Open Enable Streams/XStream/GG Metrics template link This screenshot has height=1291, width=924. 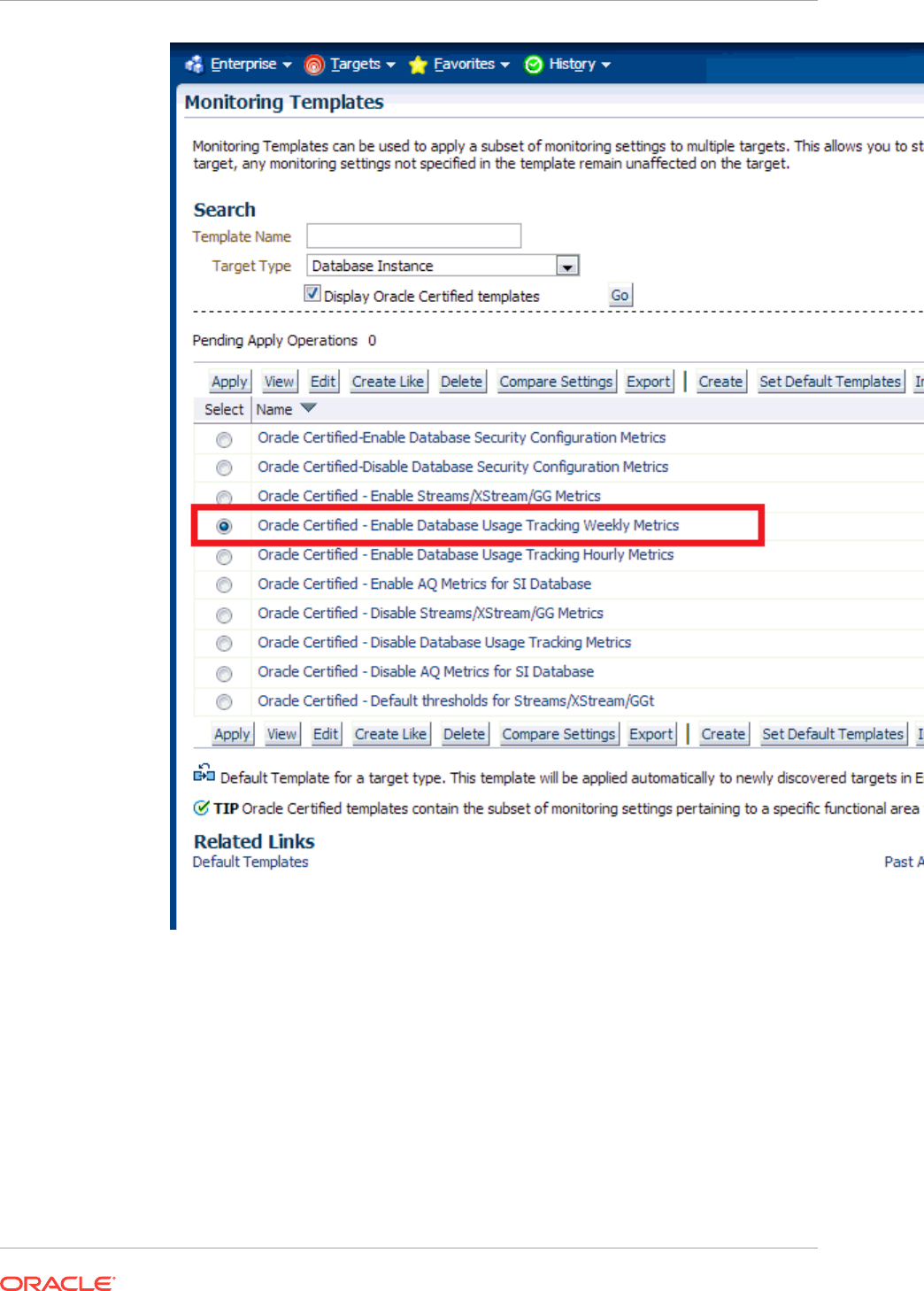pos(429,496)
